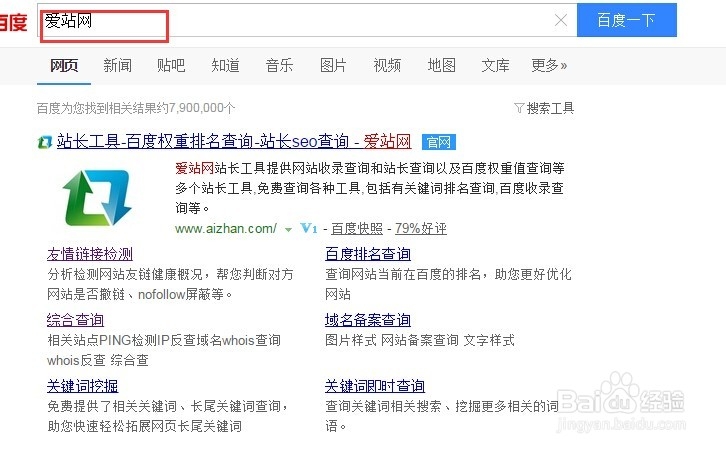Switch to the 图片 tab
This screenshot has height=449, width=726.
point(333,65)
